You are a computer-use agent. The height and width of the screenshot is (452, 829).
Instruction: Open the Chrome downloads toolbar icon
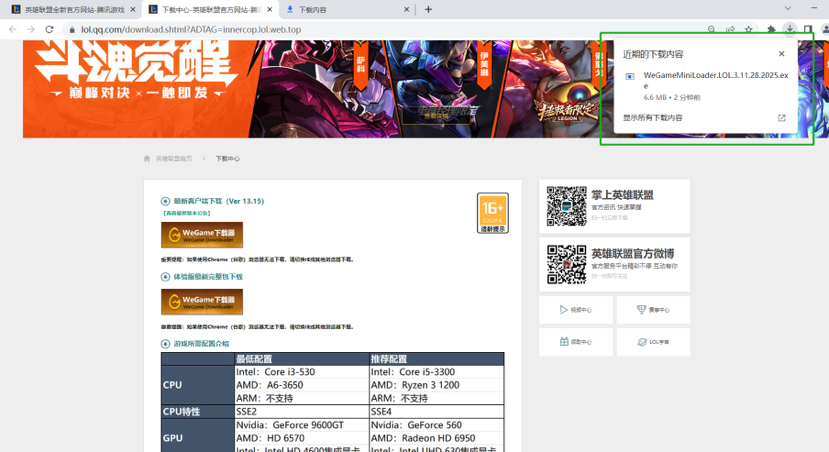(x=789, y=29)
